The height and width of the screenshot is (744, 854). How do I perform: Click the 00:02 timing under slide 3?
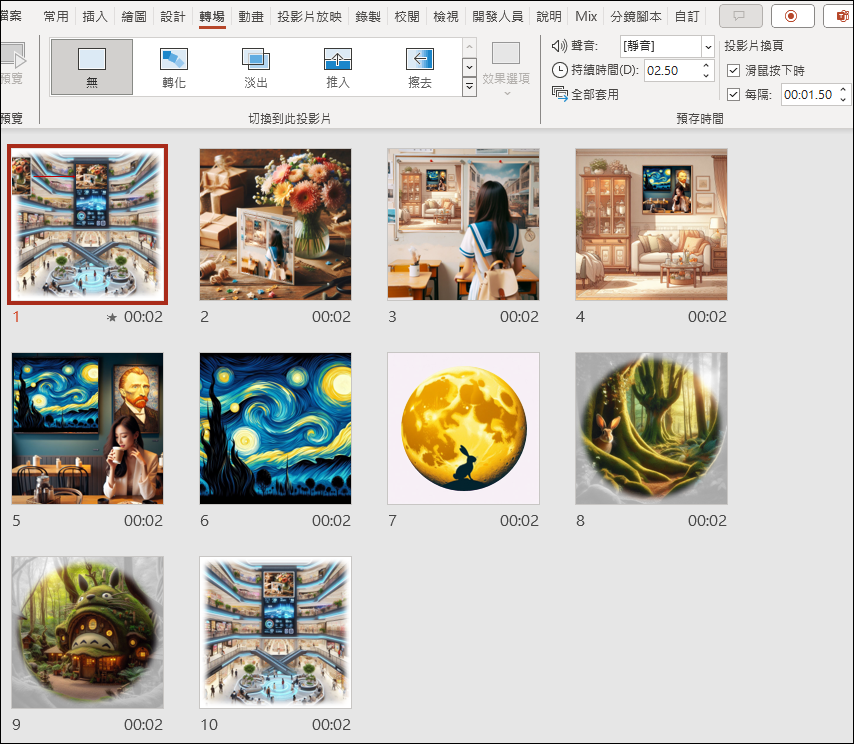(519, 316)
